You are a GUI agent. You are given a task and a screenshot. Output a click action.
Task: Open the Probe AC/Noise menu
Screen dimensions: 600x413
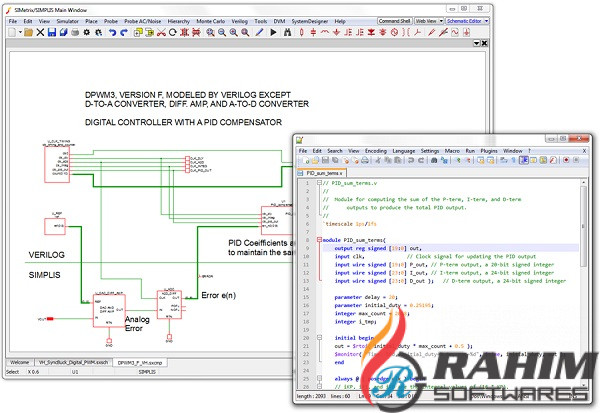[x=143, y=21]
